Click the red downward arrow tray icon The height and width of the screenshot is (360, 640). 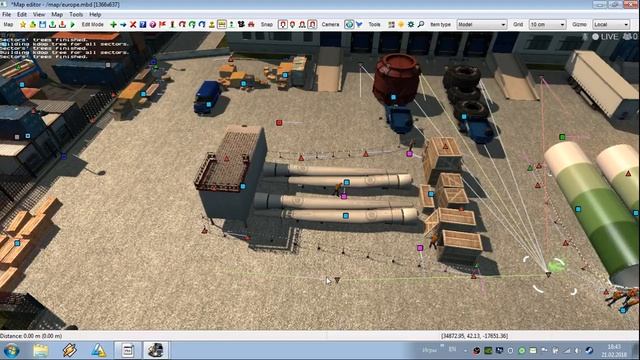coord(62,25)
